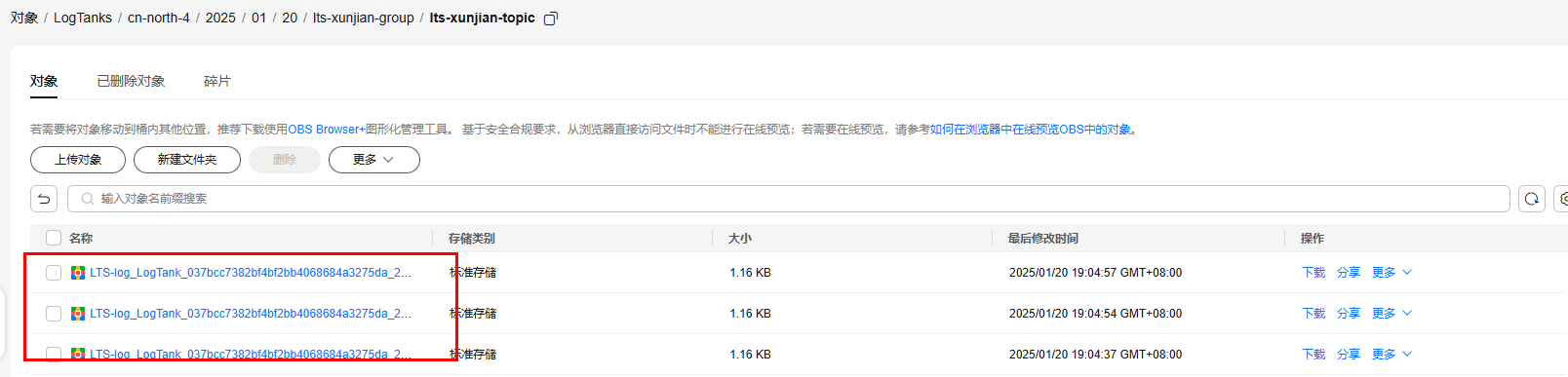Open the 如何在浏览器中在线预览OBS中的对象 link
This screenshot has height=377, width=1568.
(x=1031, y=130)
